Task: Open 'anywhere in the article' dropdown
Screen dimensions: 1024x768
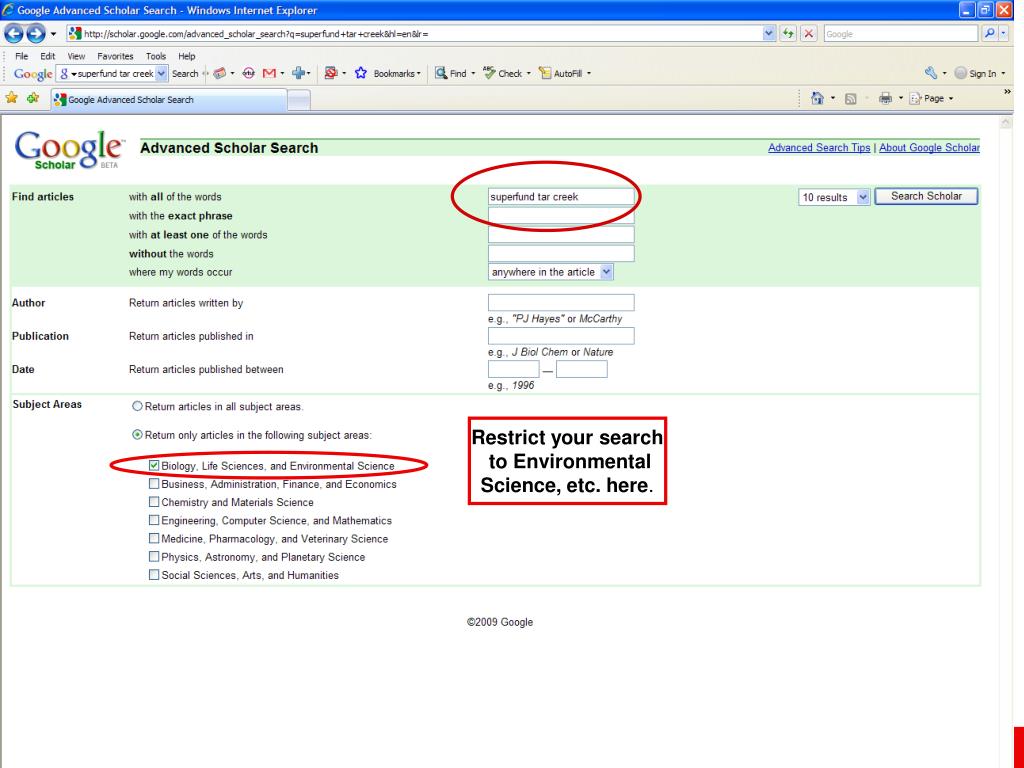Action: pyautogui.click(x=551, y=272)
